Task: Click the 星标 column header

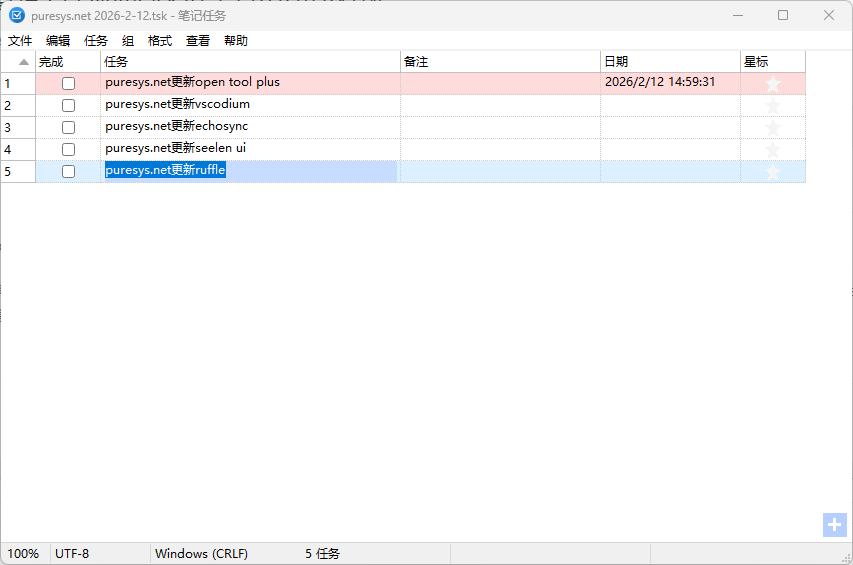Action: pyautogui.click(x=772, y=62)
